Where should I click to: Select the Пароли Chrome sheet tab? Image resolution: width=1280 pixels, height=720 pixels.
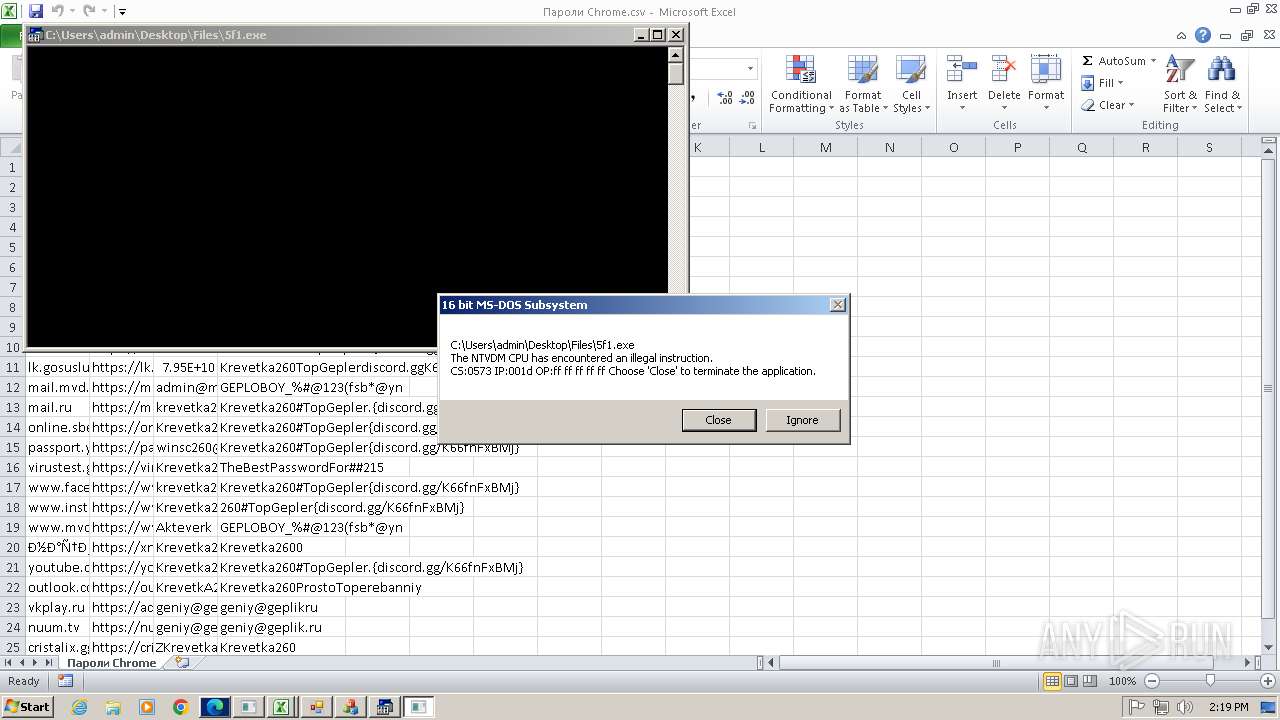[x=111, y=662]
